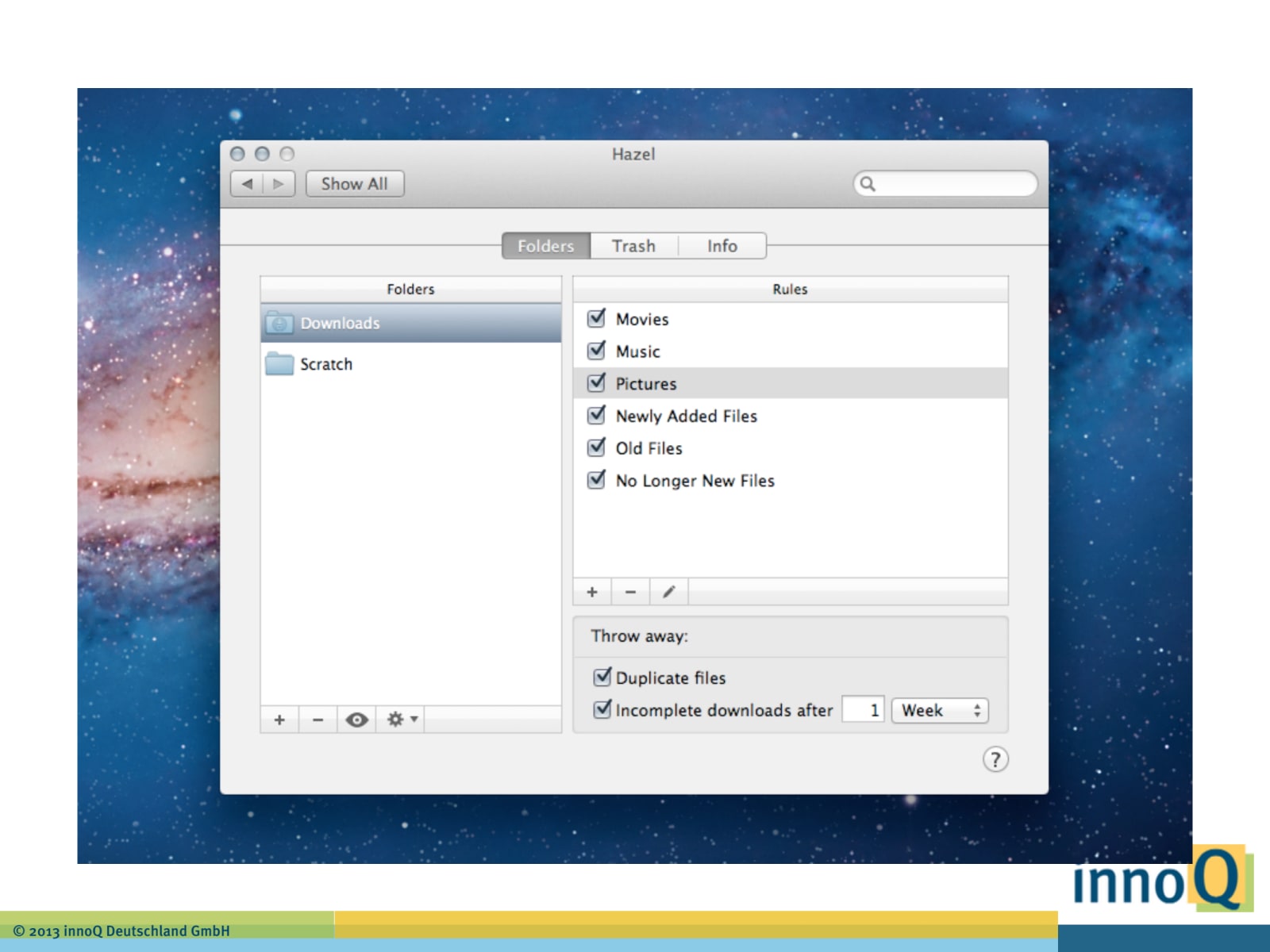The width and height of the screenshot is (1270, 952).
Task: Select the Music rule text
Action: [x=638, y=351]
